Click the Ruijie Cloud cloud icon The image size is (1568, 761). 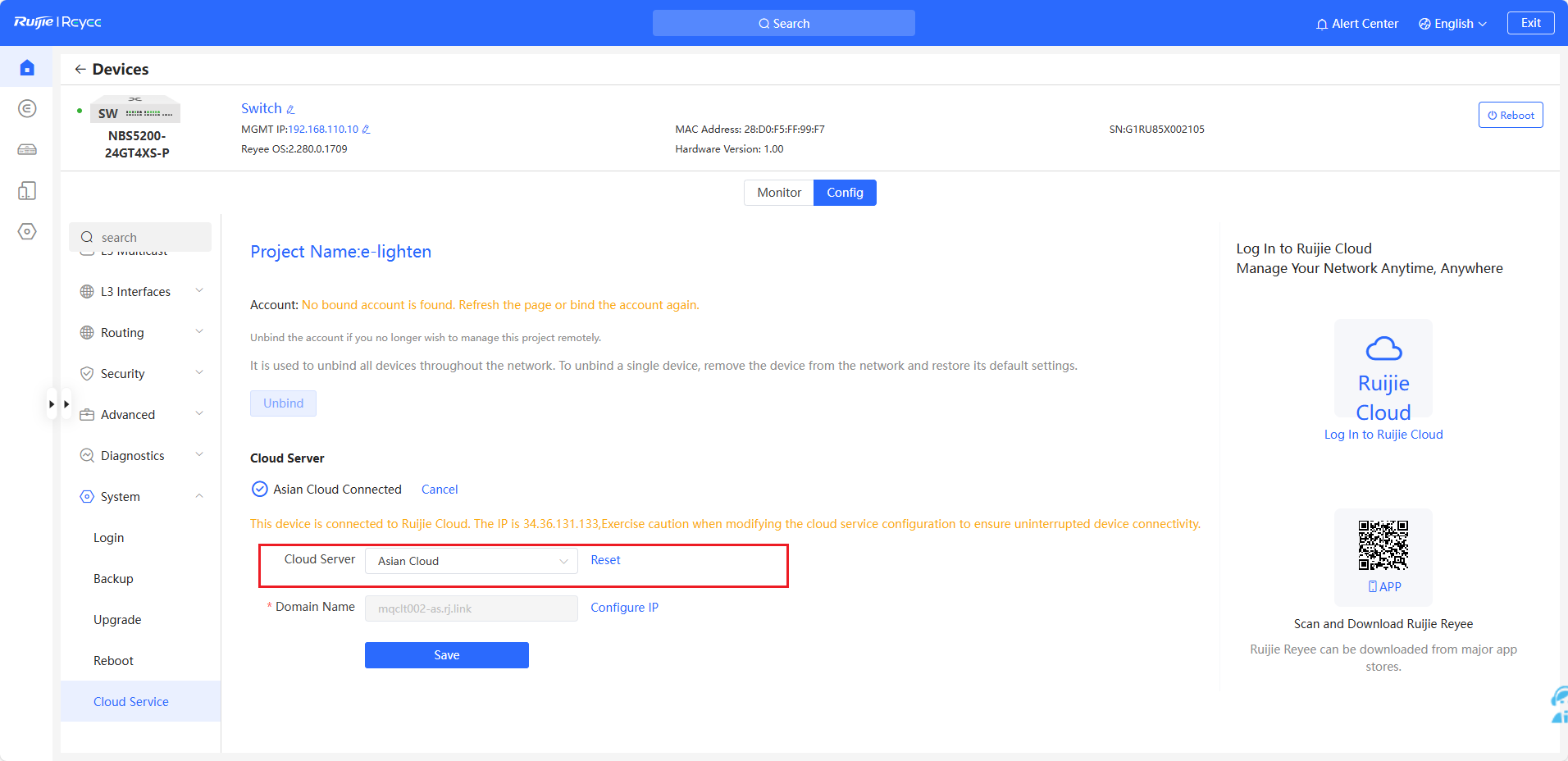click(x=1383, y=349)
